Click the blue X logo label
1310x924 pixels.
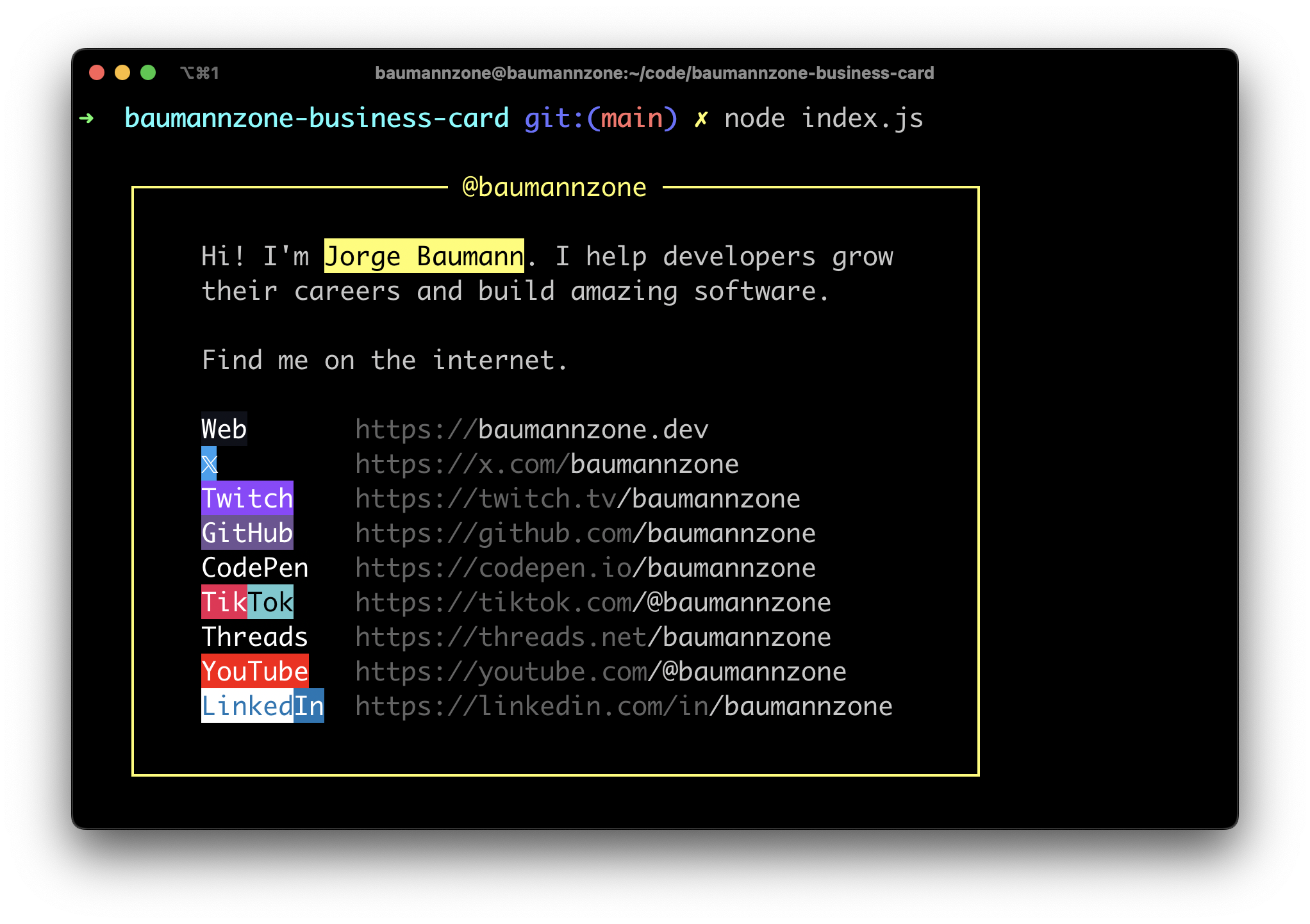(x=209, y=464)
